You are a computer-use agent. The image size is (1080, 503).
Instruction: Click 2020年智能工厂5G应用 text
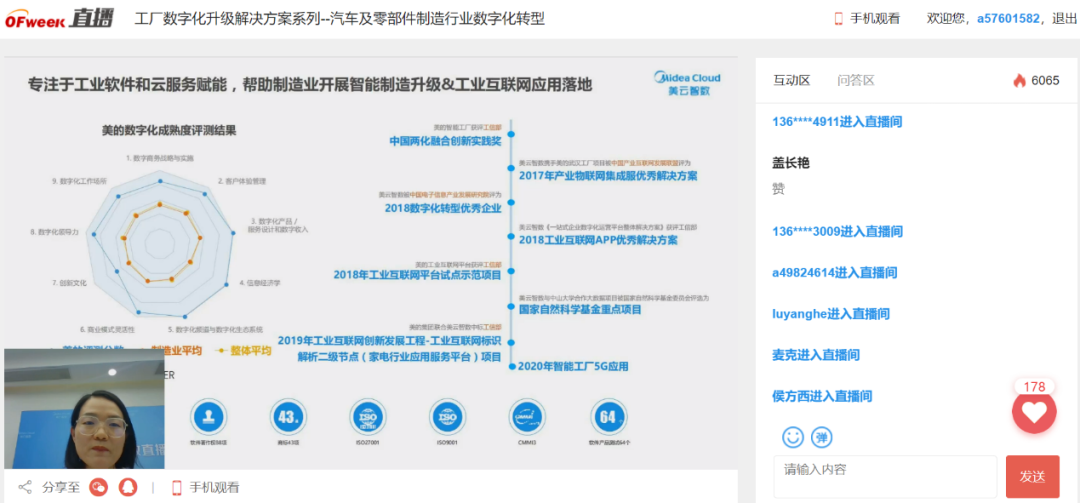pyautogui.click(x=573, y=367)
